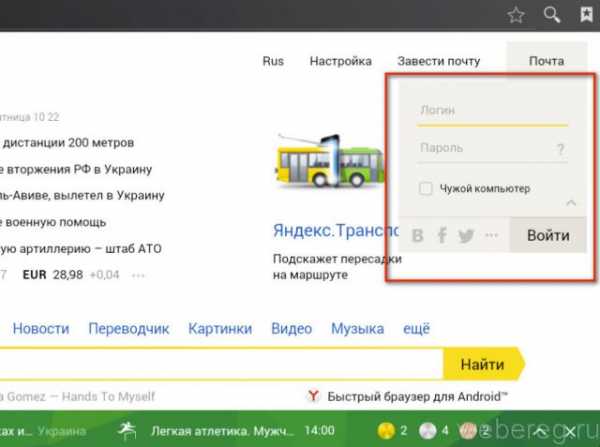This screenshot has height=447, width=600.
Task: Click the silver medal count icon
Action: [x=428, y=431]
